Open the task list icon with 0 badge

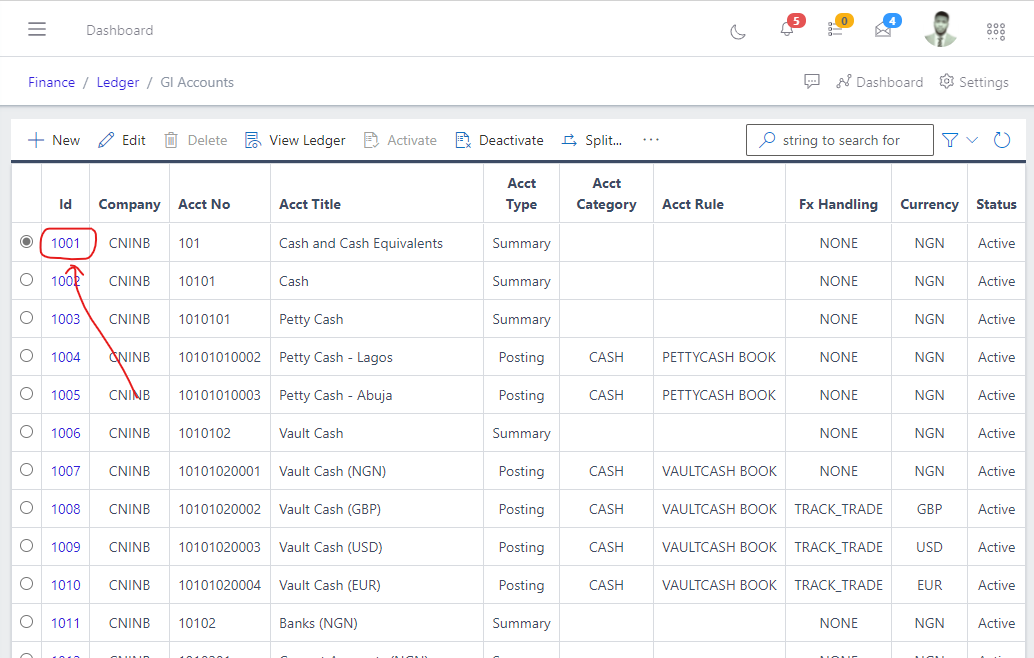coord(835,30)
